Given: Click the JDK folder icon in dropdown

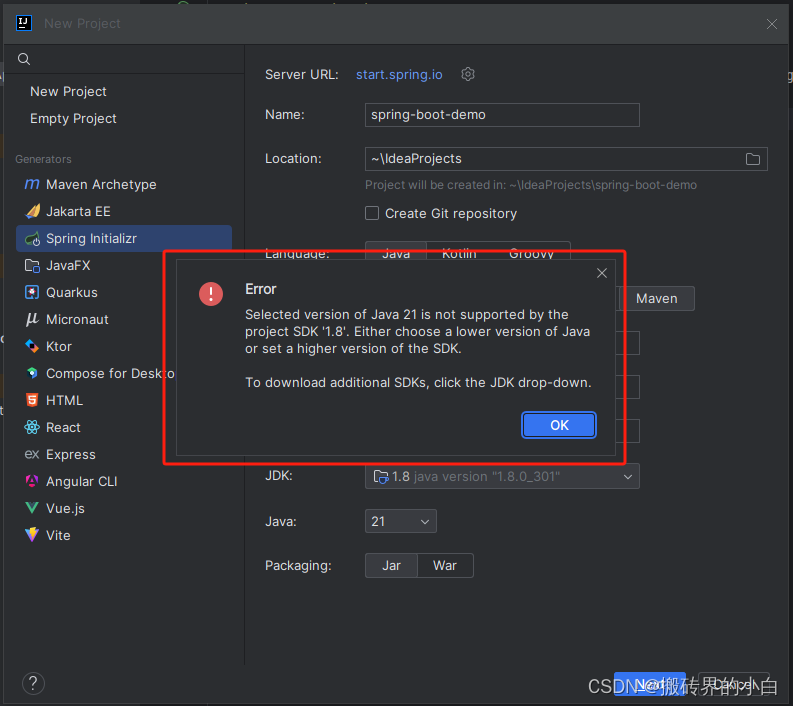Looking at the screenshot, I should (380, 476).
